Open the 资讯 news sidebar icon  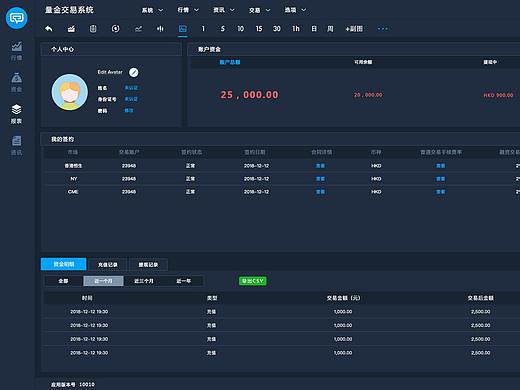click(16, 145)
